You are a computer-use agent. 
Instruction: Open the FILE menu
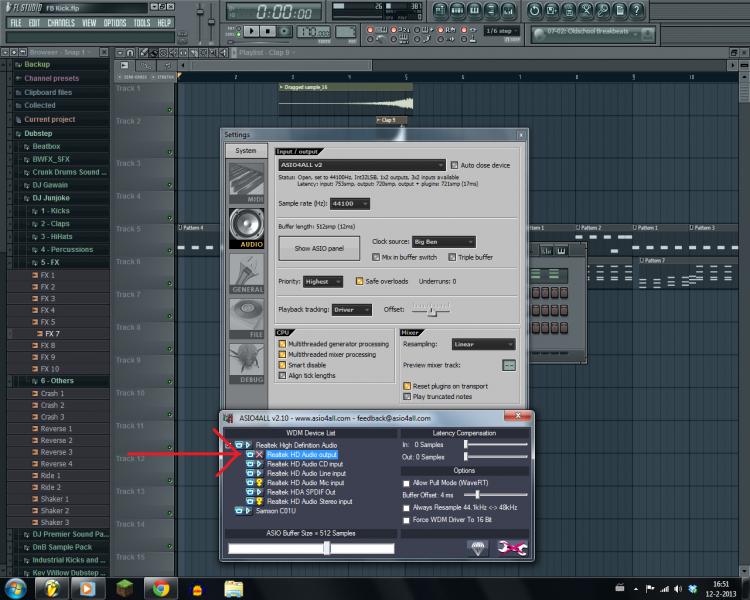coord(16,23)
